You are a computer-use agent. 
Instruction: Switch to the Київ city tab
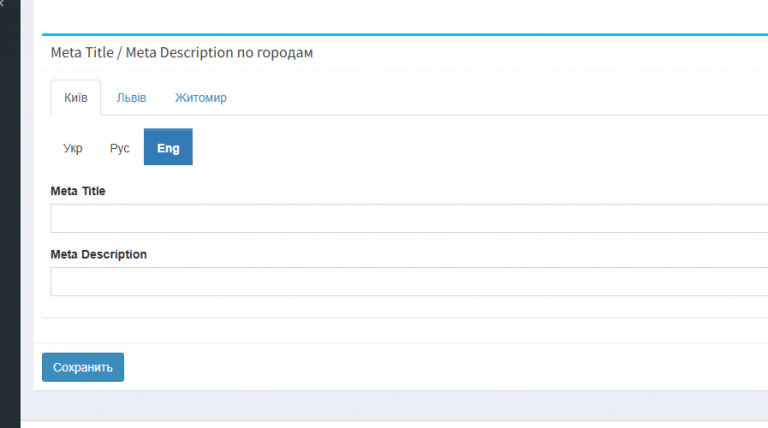tap(76, 97)
